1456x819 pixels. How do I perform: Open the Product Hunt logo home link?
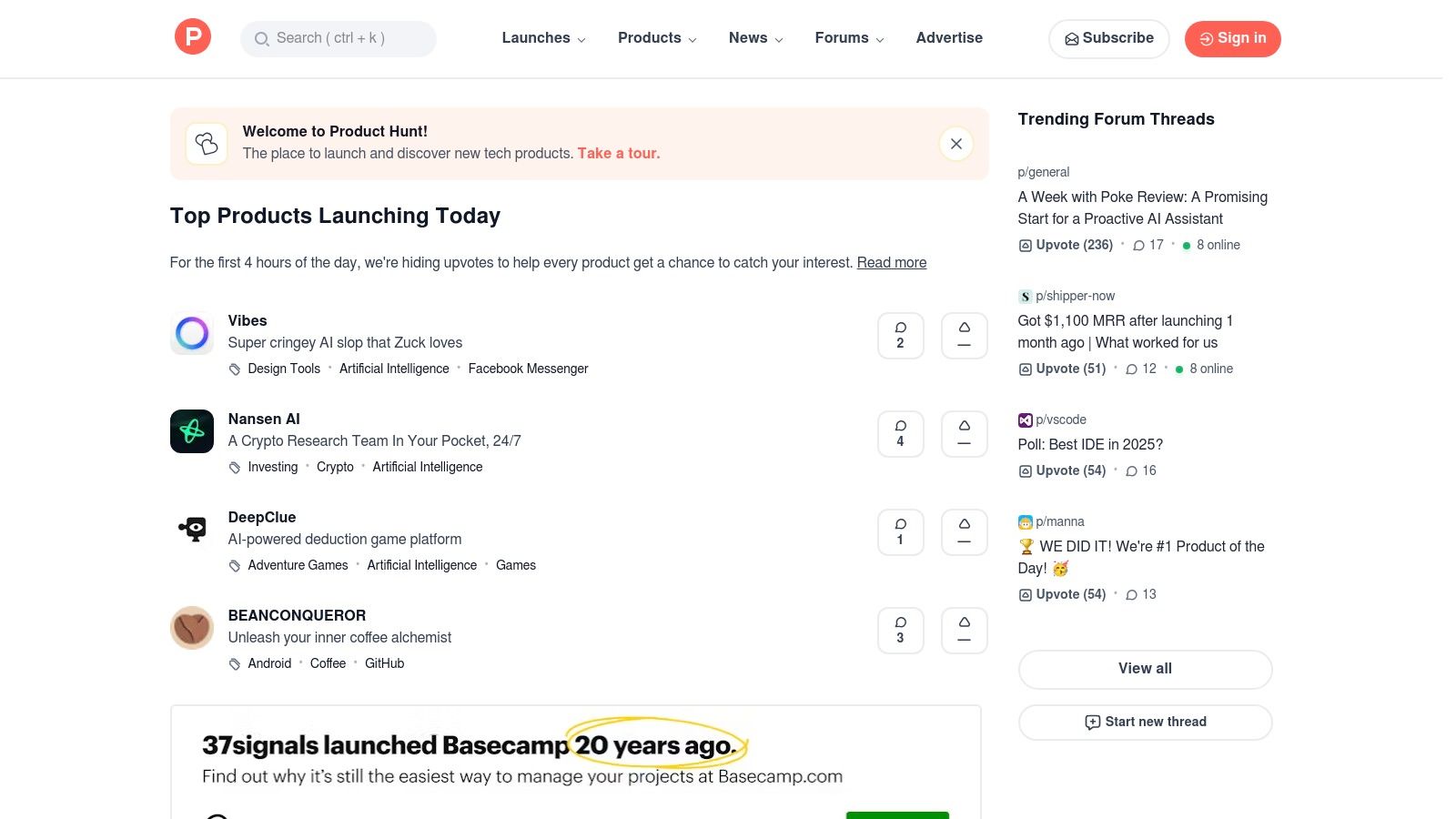(x=193, y=37)
